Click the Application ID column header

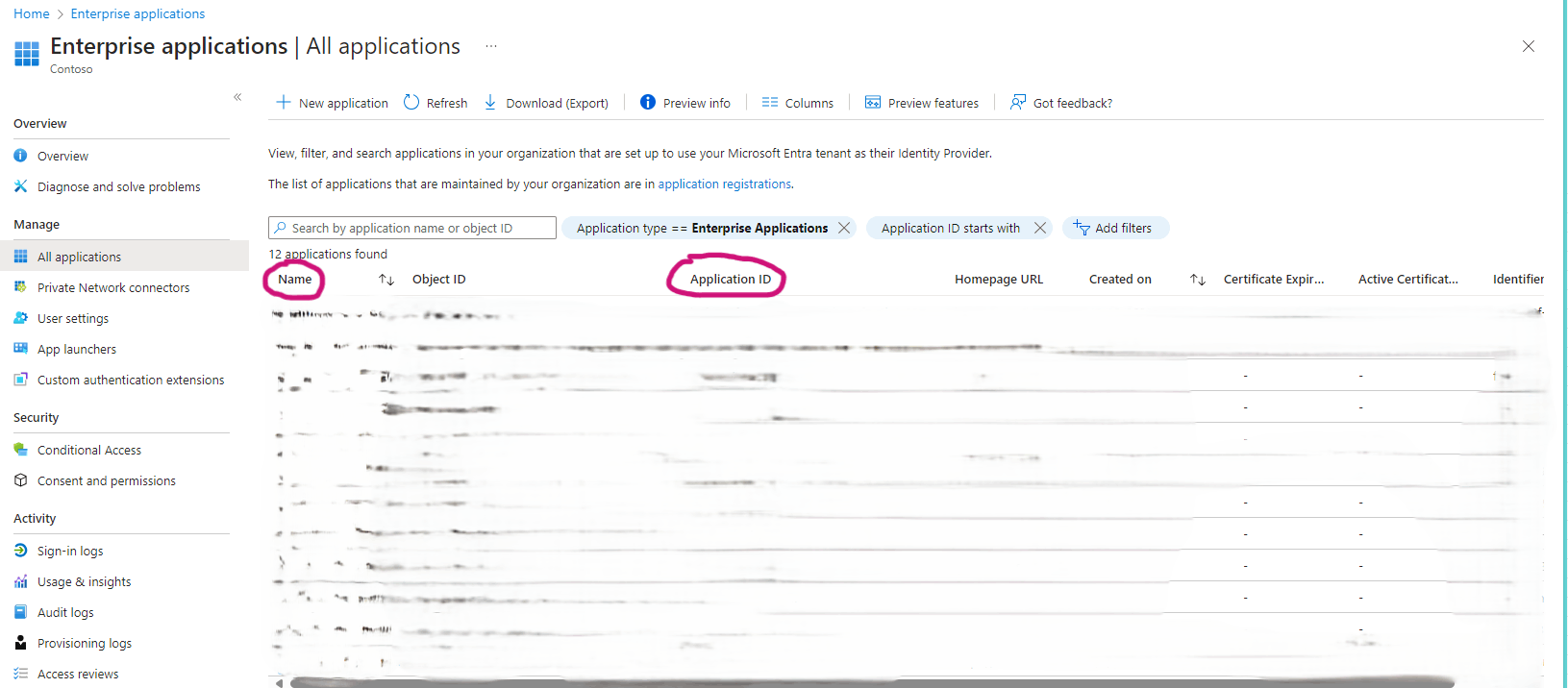(731, 280)
